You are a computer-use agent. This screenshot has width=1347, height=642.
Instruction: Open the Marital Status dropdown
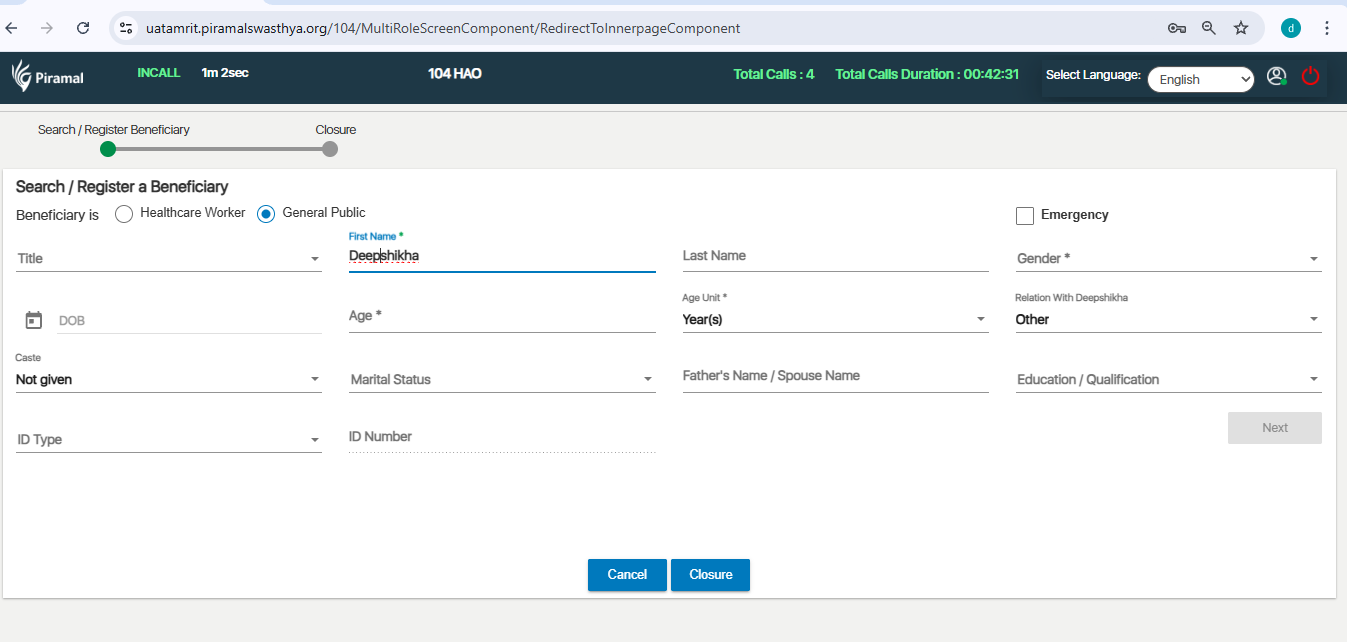[502, 380]
